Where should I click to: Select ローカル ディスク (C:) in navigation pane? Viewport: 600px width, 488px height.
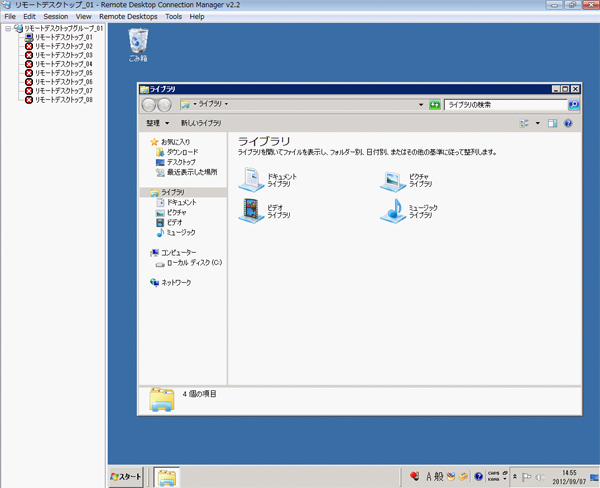pyautogui.click(x=189, y=263)
